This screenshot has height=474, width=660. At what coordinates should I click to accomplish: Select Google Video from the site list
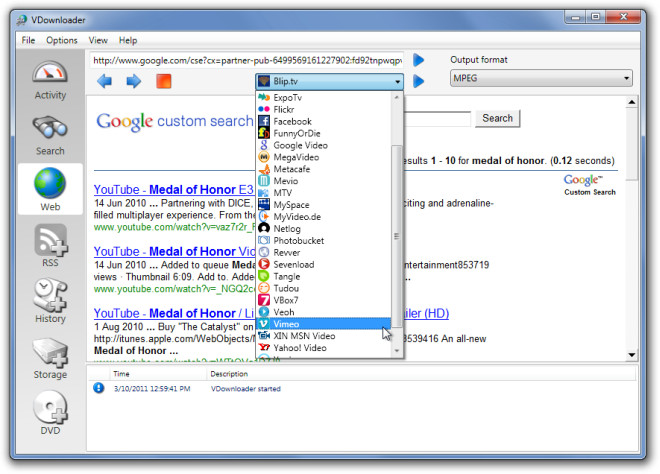click(x=324, y=145)
